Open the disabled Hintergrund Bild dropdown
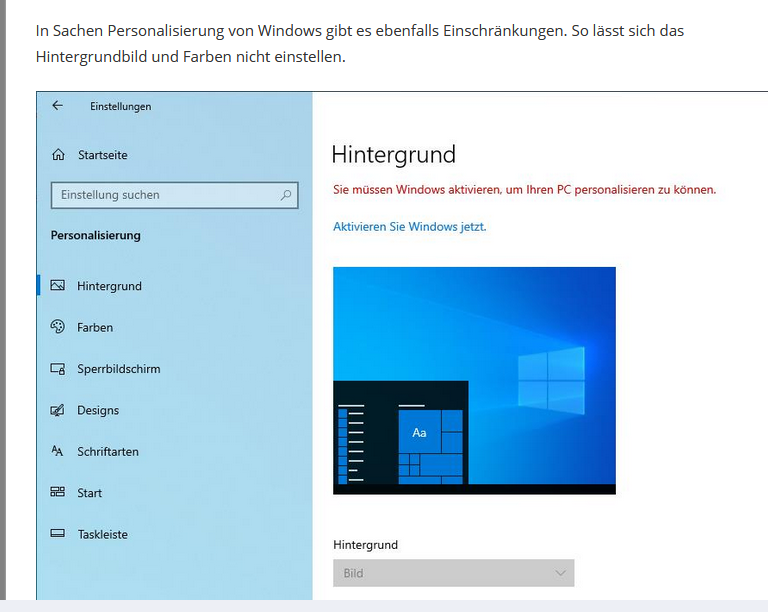Screen dimensions: 768x612 click(454, 573)
